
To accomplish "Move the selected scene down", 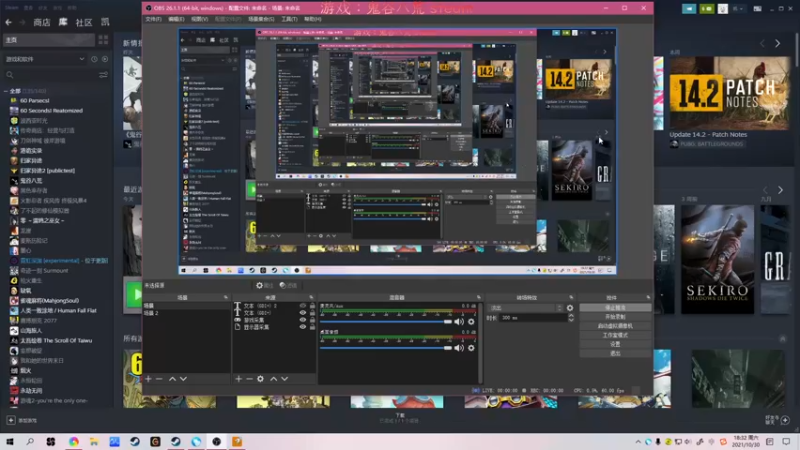I will (183, 379).
